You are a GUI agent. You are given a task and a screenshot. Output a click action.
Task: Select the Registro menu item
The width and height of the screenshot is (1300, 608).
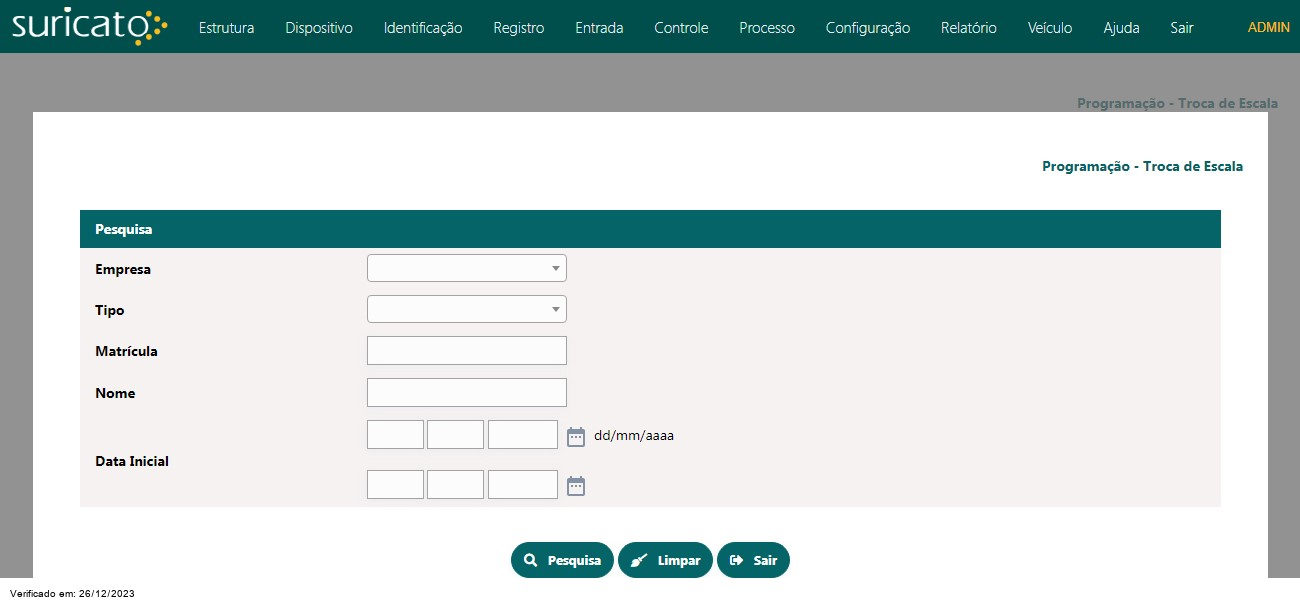pyautogui.click(x=519, y=28)
